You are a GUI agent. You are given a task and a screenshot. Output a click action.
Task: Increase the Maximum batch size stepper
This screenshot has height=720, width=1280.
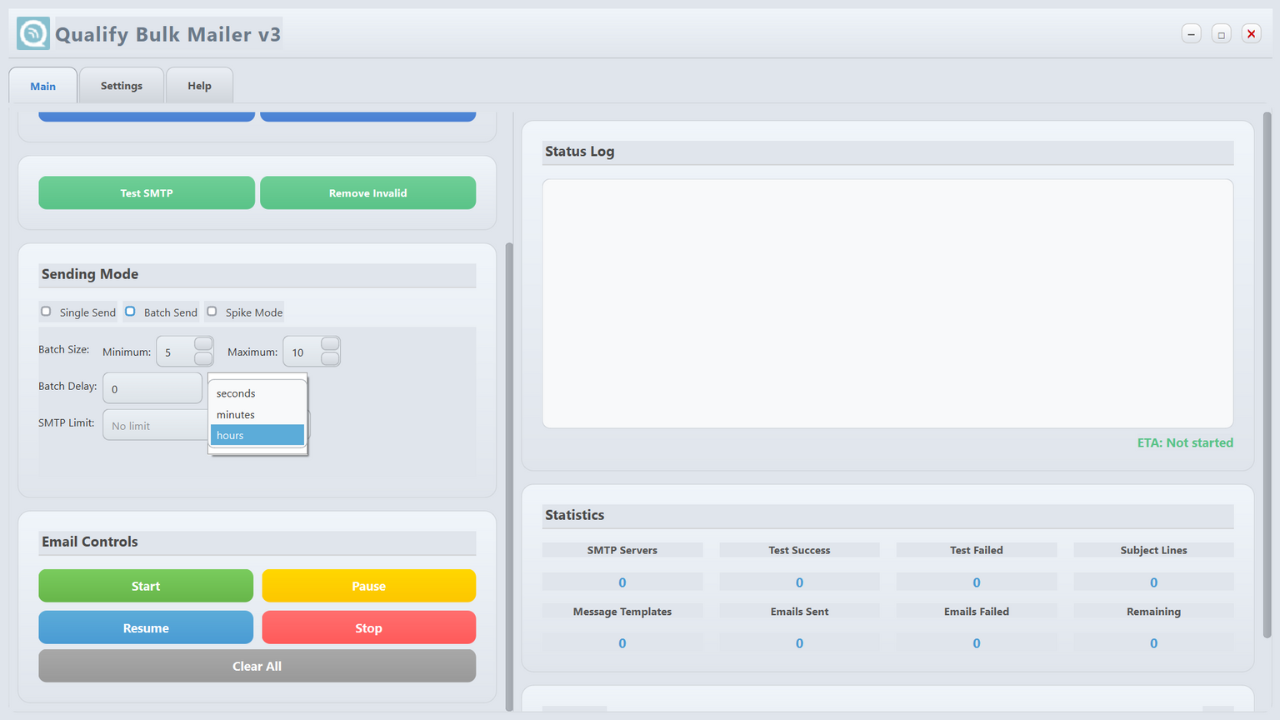(x=330, y=344)
